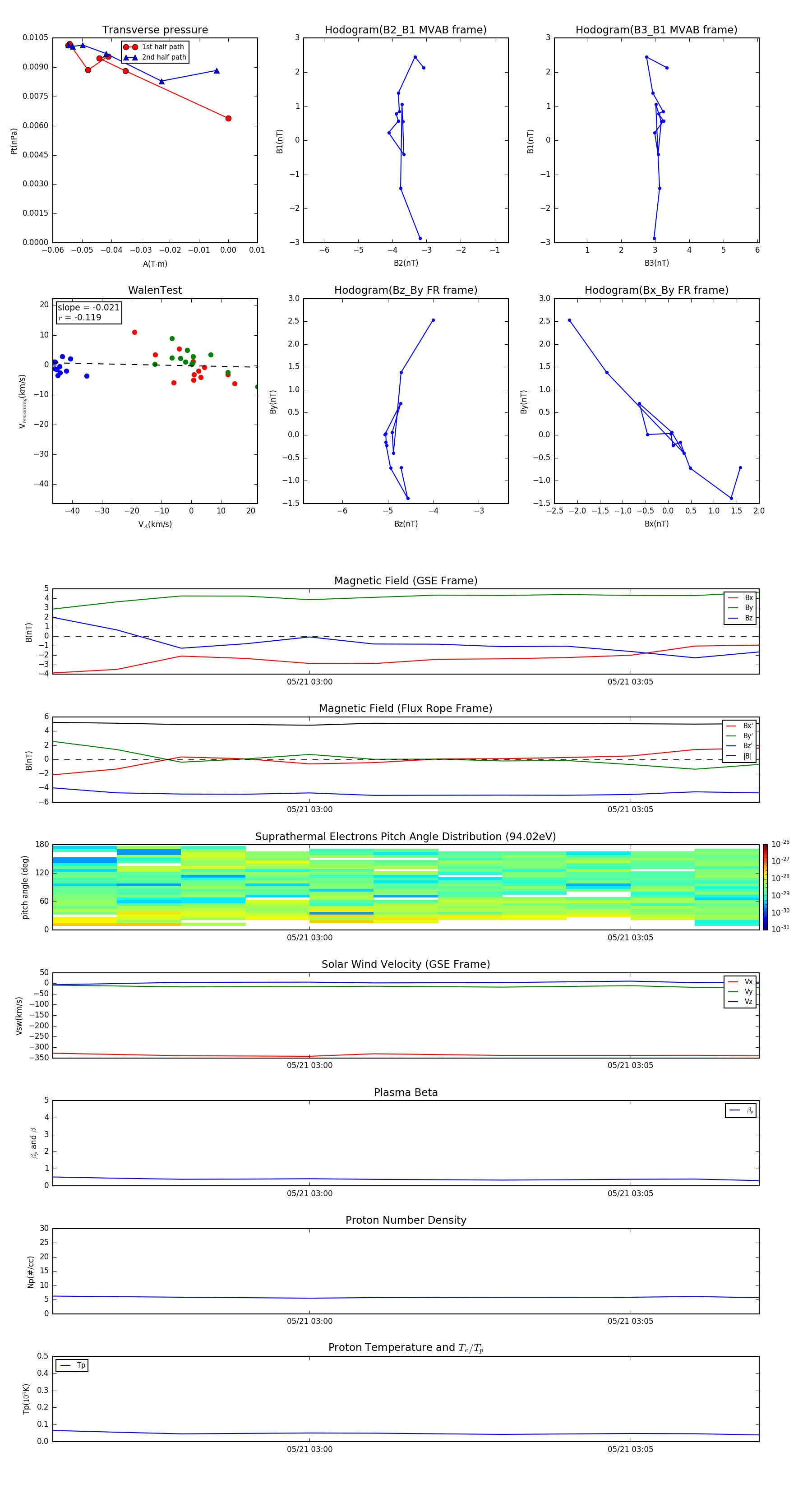Select the "Vy" velocity legend entry

coord(740,991)
